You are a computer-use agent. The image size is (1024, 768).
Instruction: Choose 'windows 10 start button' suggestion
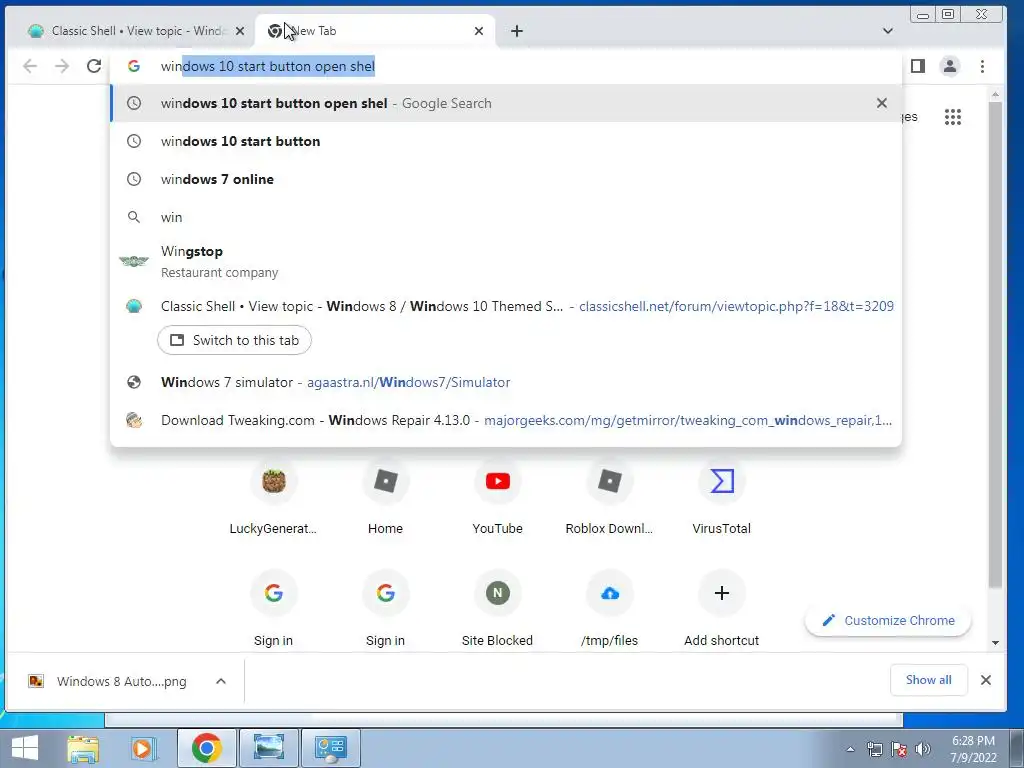pos(506,141)
